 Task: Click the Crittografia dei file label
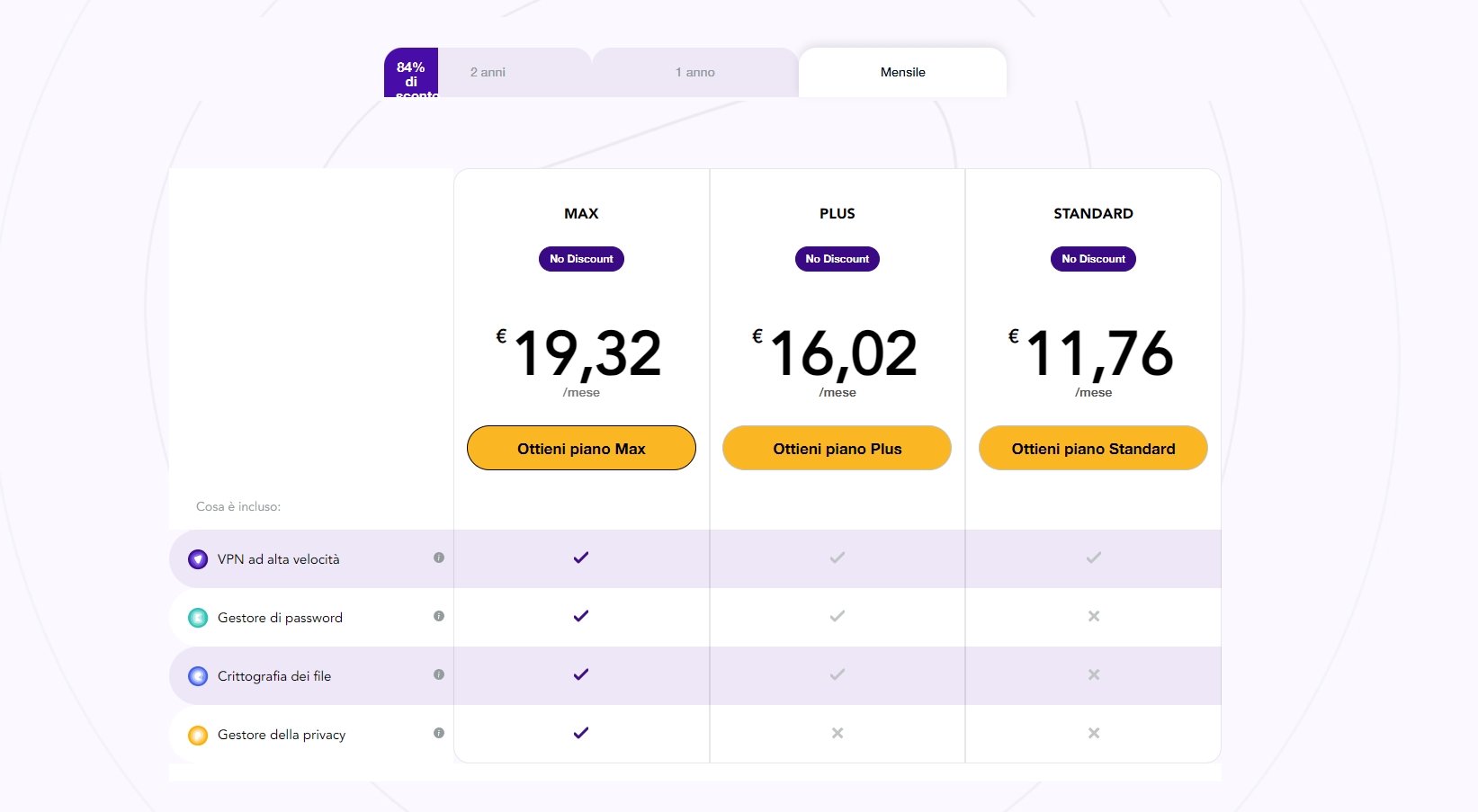[274, 676]
